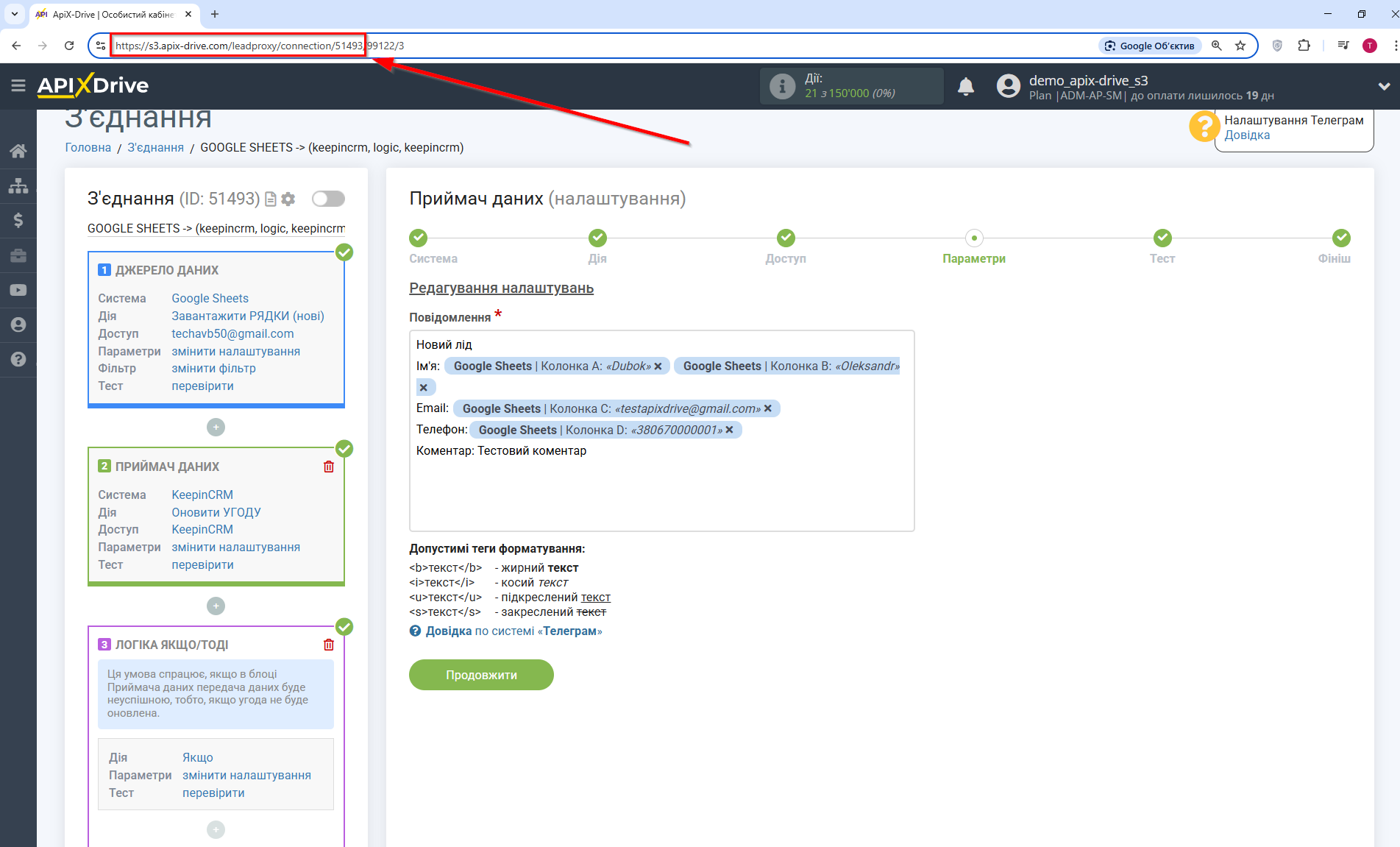This screenshot has width=1400, height=847.
Task: Open the hamburger menu in header
Action: pyautogui.click(x=18, y=85)
